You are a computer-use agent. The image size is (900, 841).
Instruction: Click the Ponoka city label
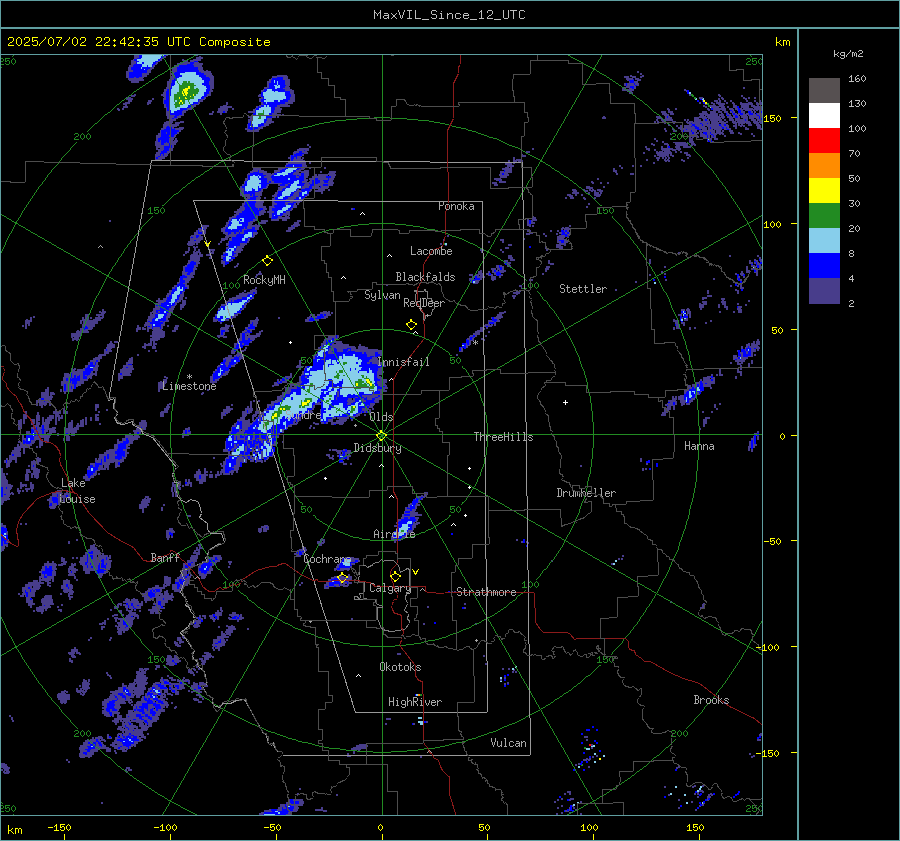coord(456,206)
